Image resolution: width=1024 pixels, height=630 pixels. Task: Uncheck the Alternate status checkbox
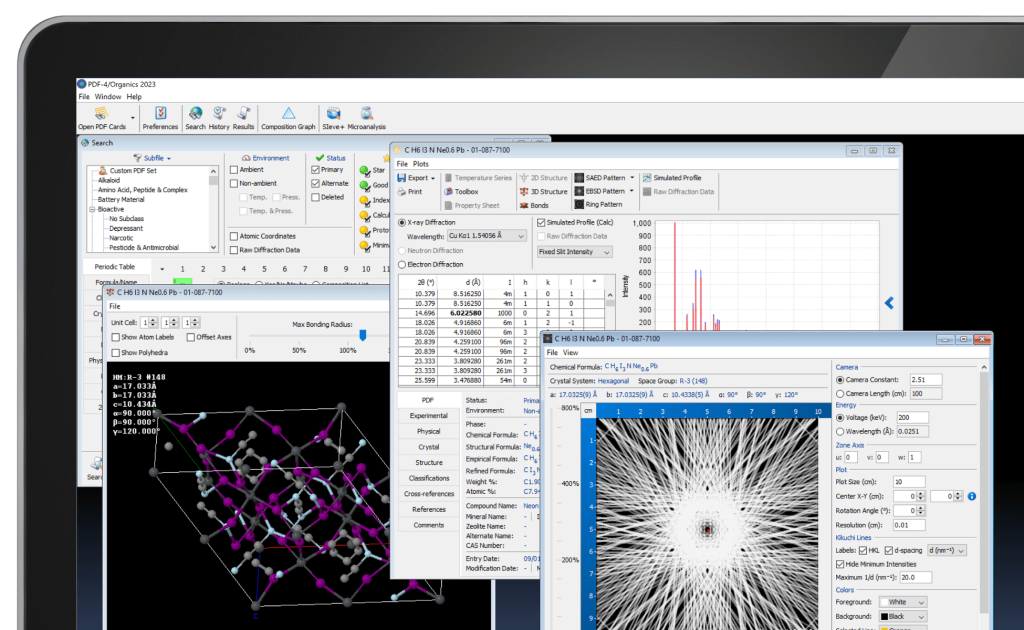[x=315, y=183]
